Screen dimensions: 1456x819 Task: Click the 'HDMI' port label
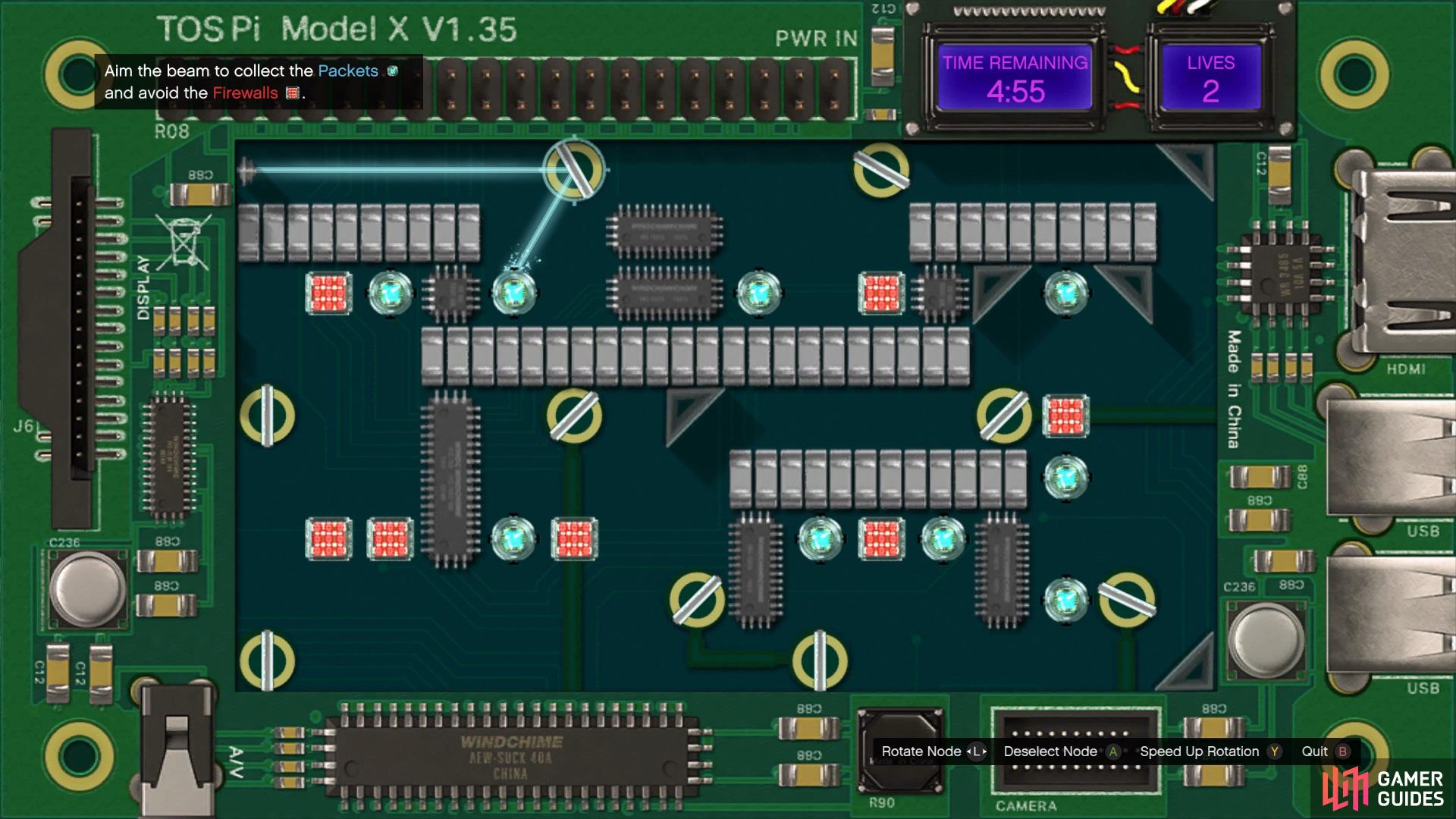[x=1406, y=369]
